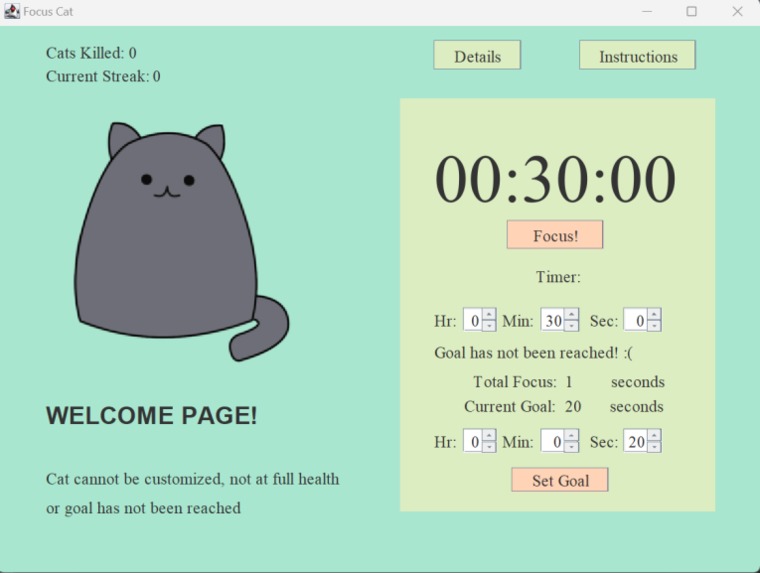Viewport: 760px width, 573px height.
Task: Open the Instructions page
Action: pyautogui.click(x=637, y=55)
